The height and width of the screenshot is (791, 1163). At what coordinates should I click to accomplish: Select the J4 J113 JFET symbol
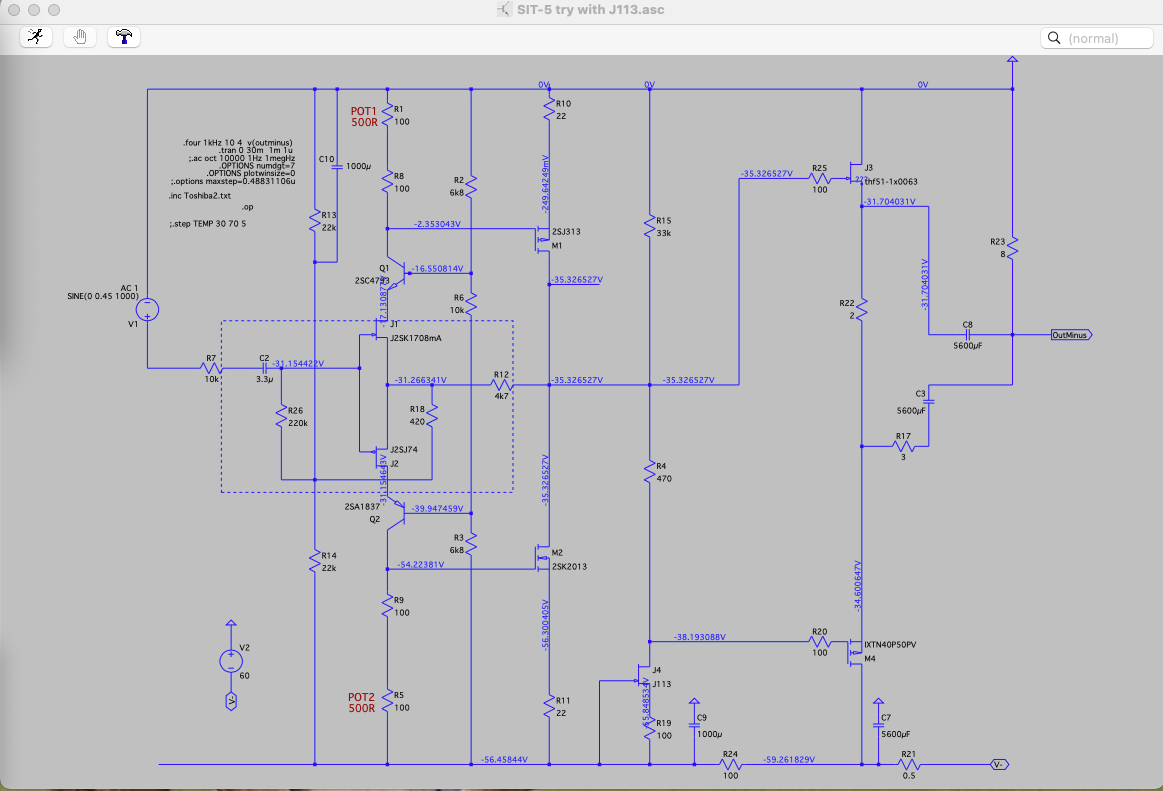(643, 677)
